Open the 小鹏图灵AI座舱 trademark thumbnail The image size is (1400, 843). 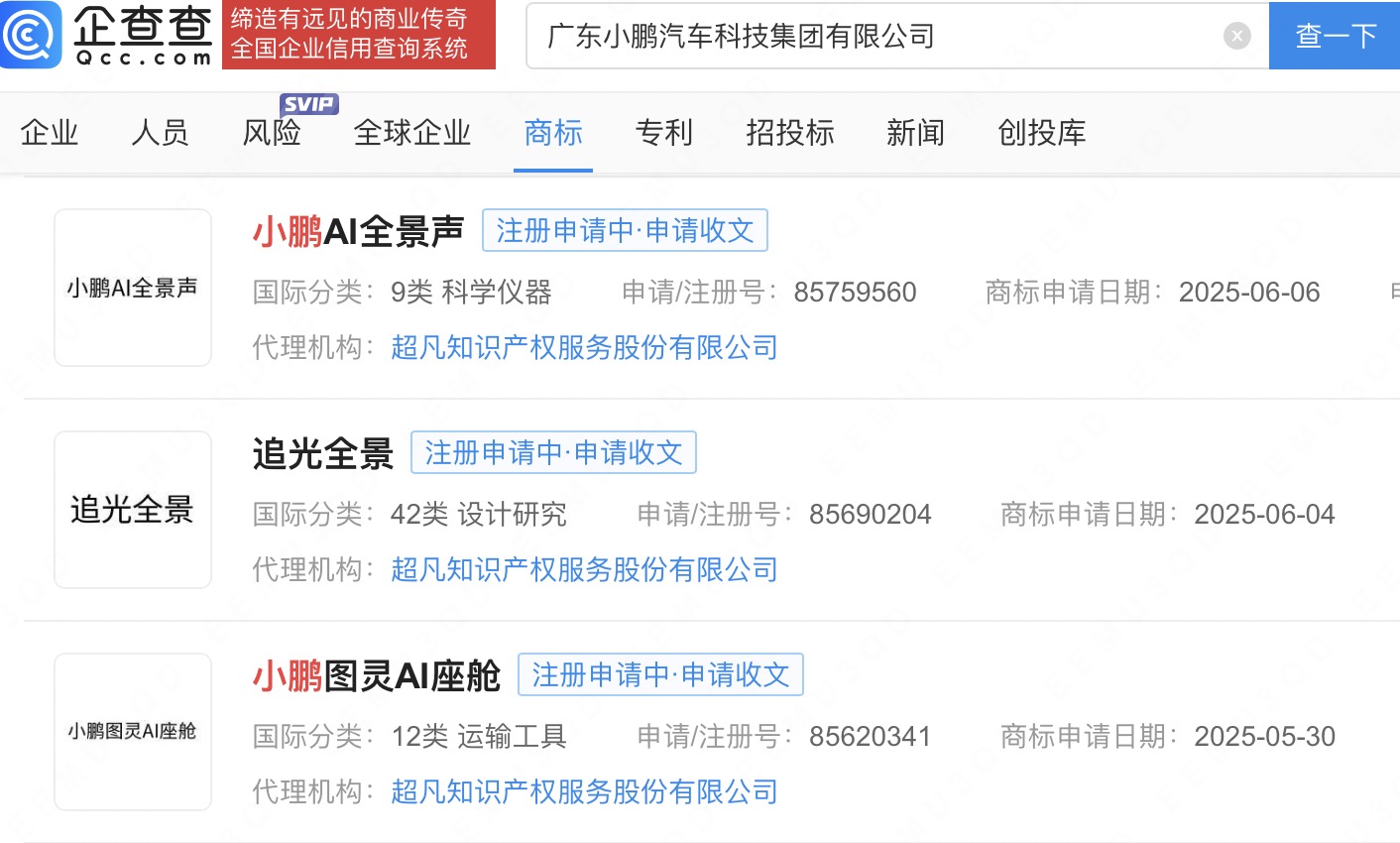(x=133, y=732)
